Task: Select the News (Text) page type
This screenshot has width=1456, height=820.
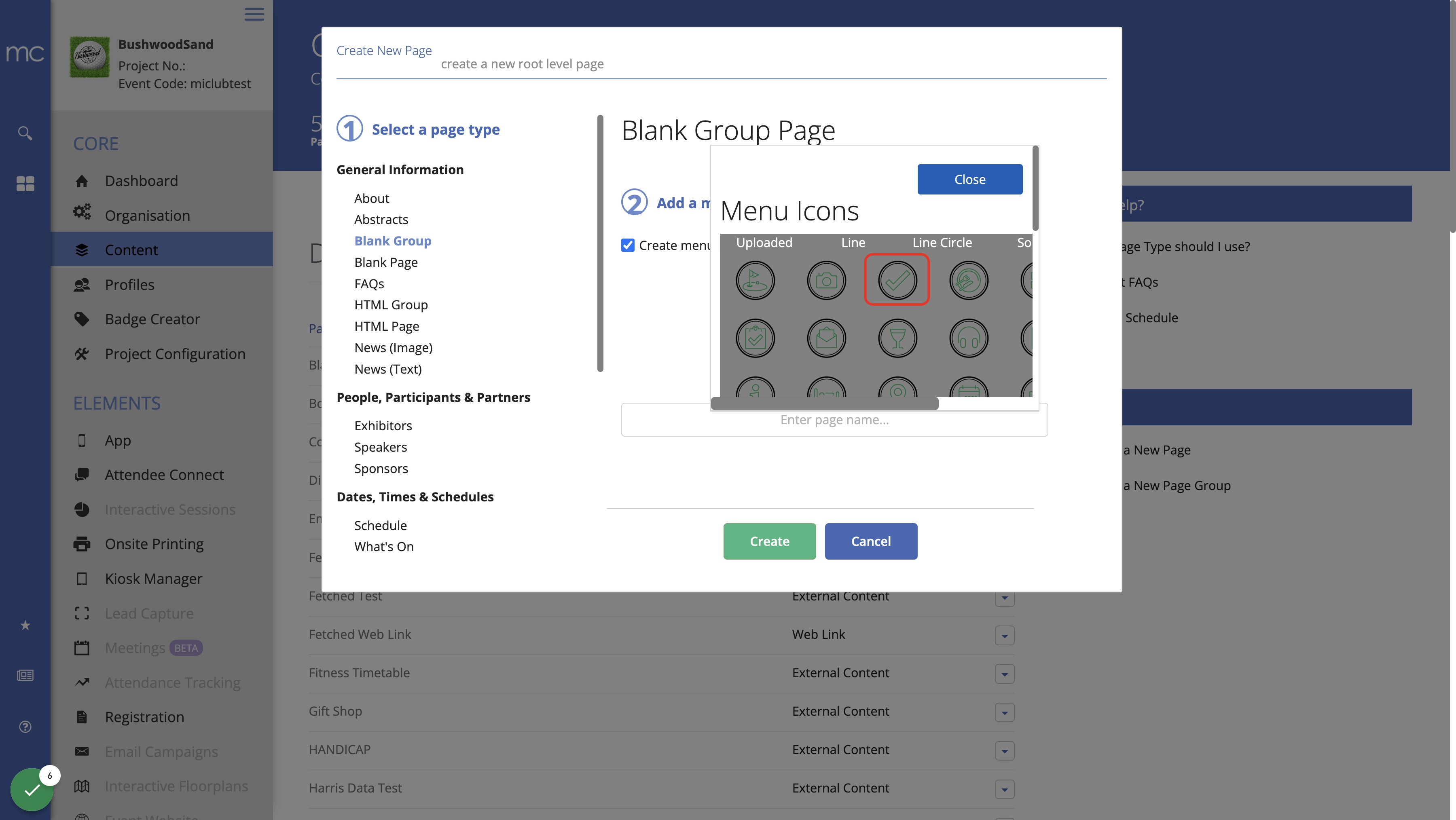Action: [388, 369]
